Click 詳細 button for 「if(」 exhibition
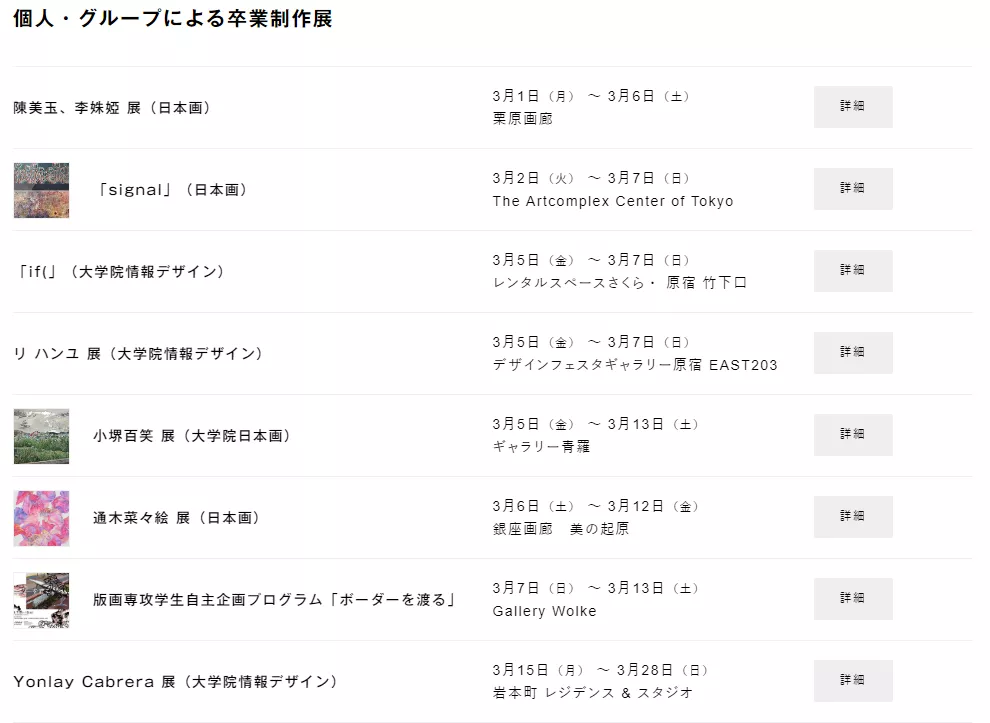Viewport: 990px width, 723px height. point(852,271)
